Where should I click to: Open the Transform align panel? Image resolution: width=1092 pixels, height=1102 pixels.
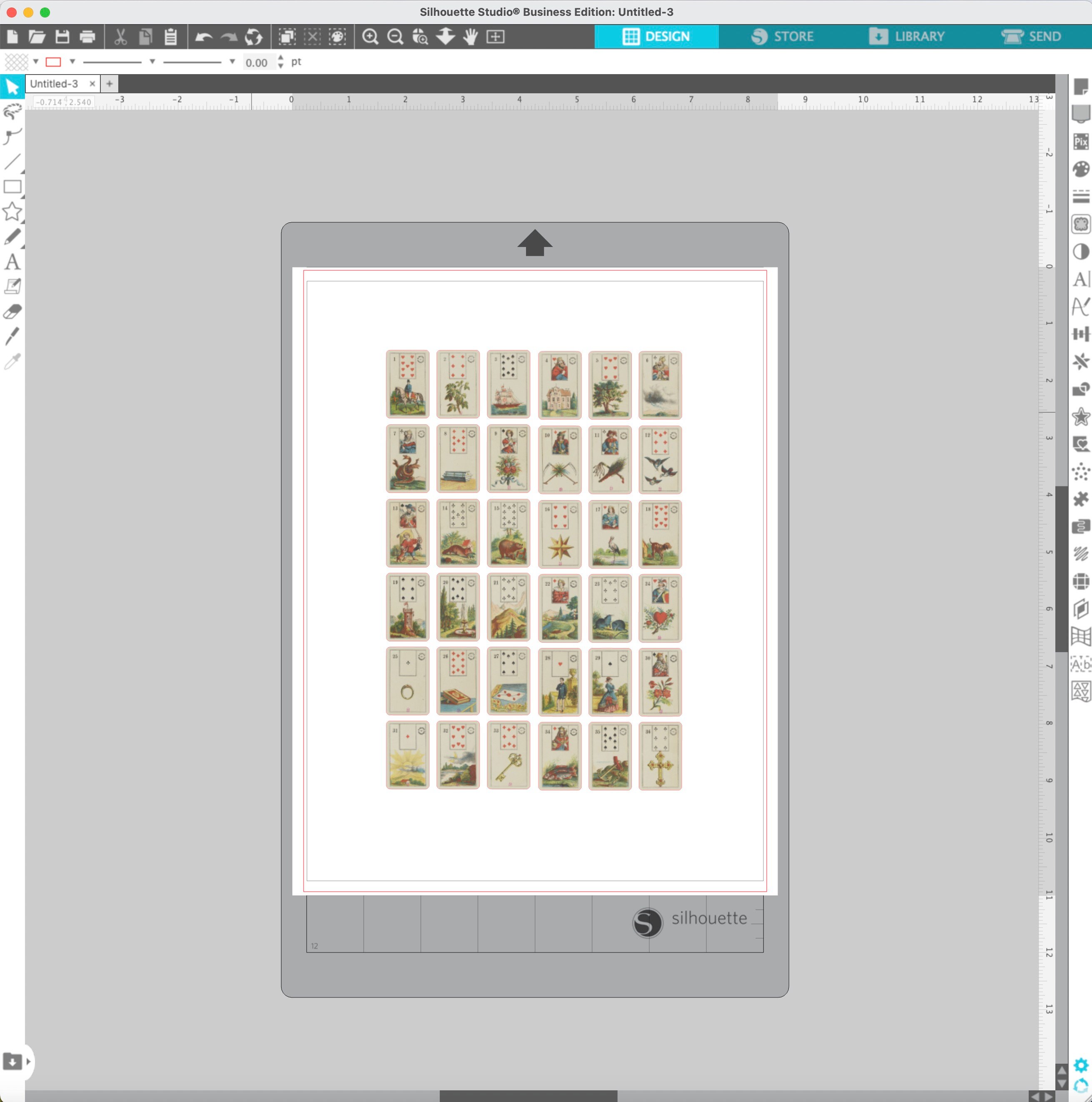pos(1081,334)
